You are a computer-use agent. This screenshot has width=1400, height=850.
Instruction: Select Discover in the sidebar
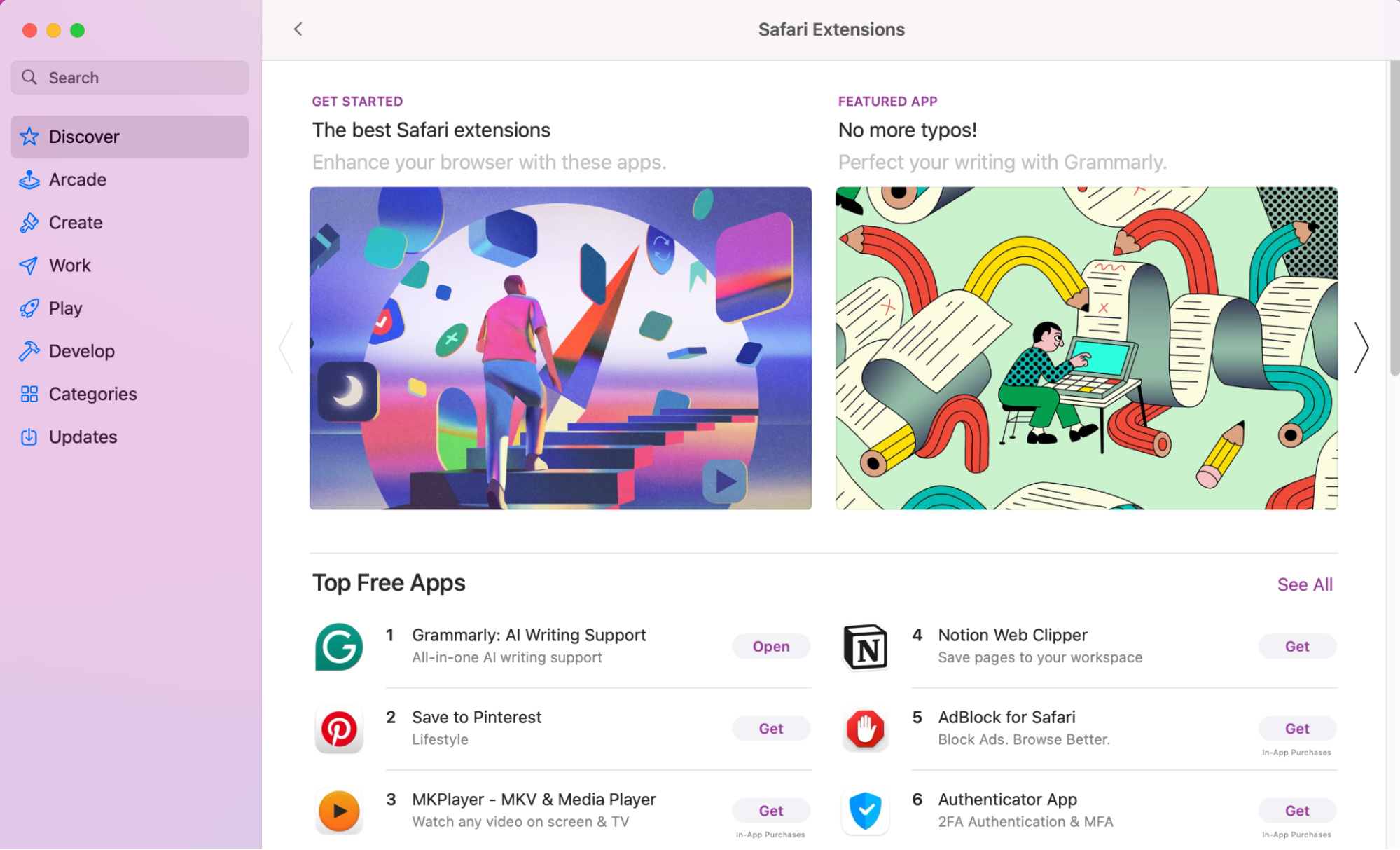(x=83, y=136)
